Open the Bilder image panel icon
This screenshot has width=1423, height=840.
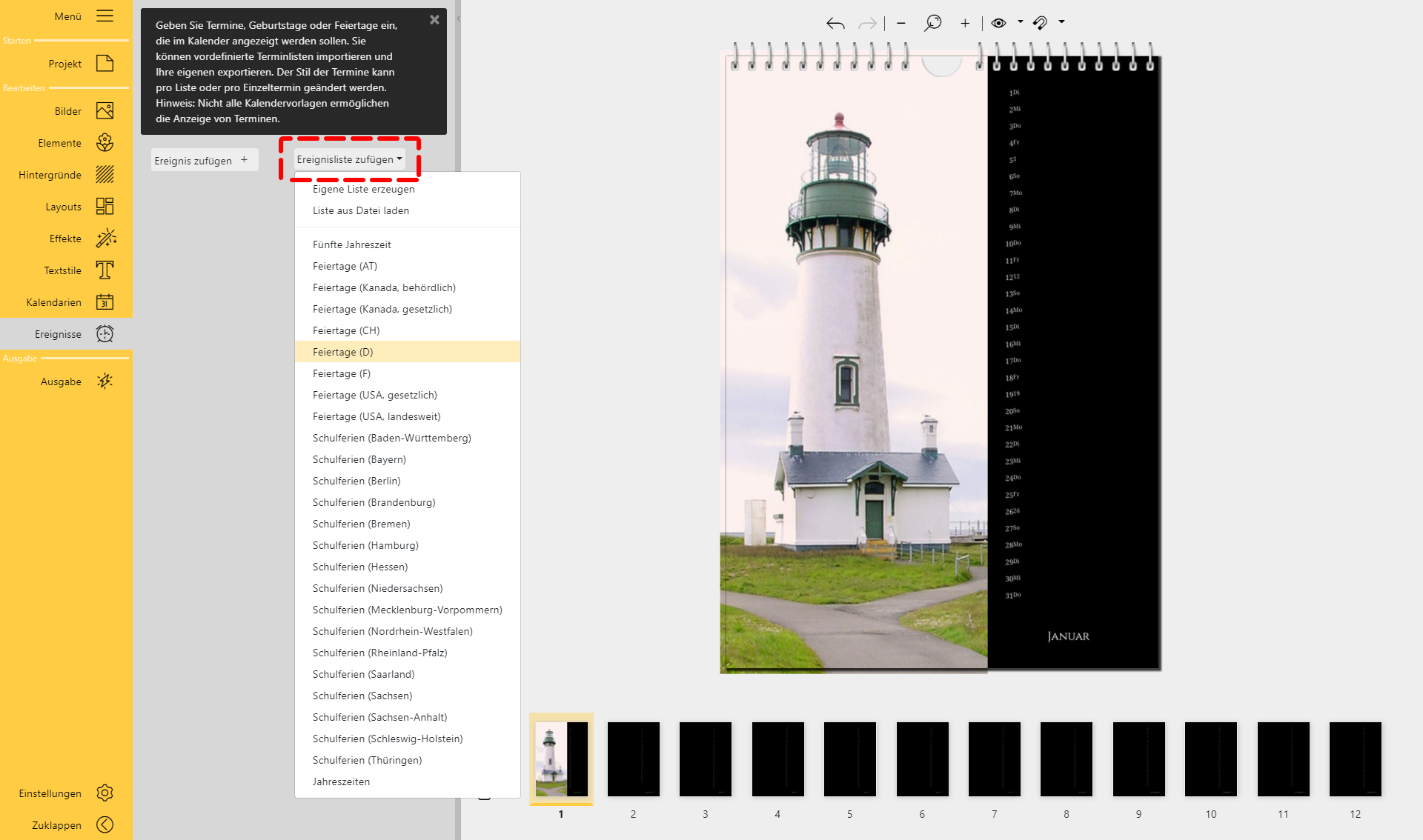tap(105, 111)
